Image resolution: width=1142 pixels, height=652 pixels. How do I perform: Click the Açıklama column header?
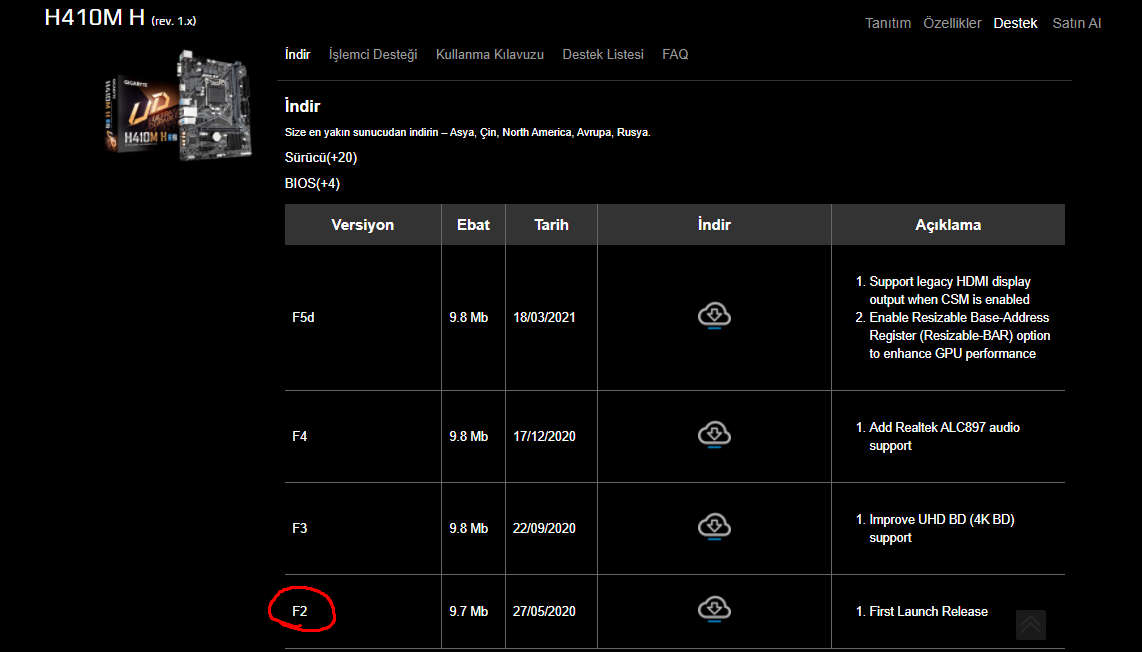point(948,225)
